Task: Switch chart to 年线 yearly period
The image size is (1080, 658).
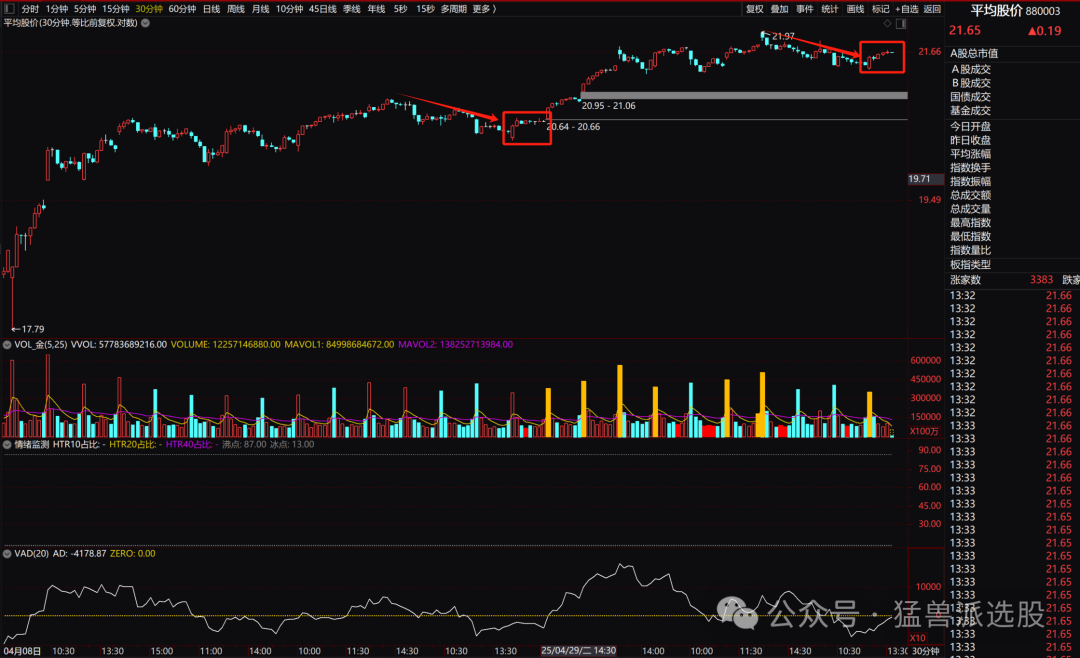Action: click(x=376, y=9)
